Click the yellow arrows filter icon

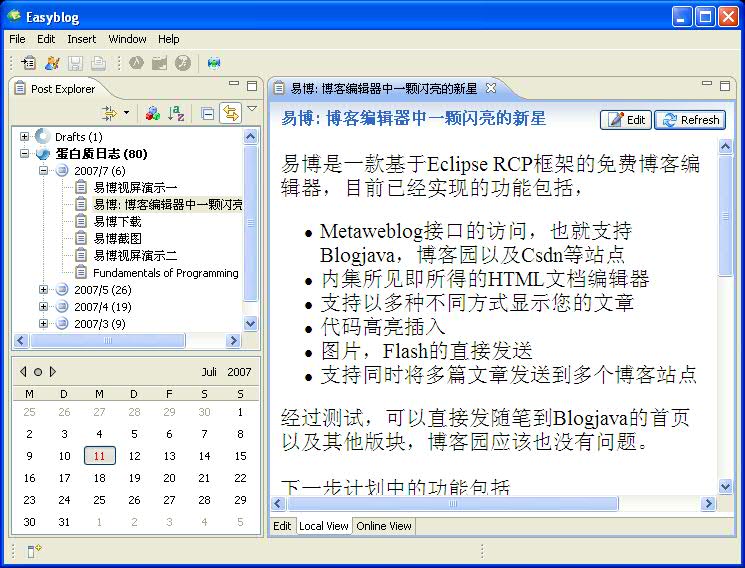tap(109, 113)
